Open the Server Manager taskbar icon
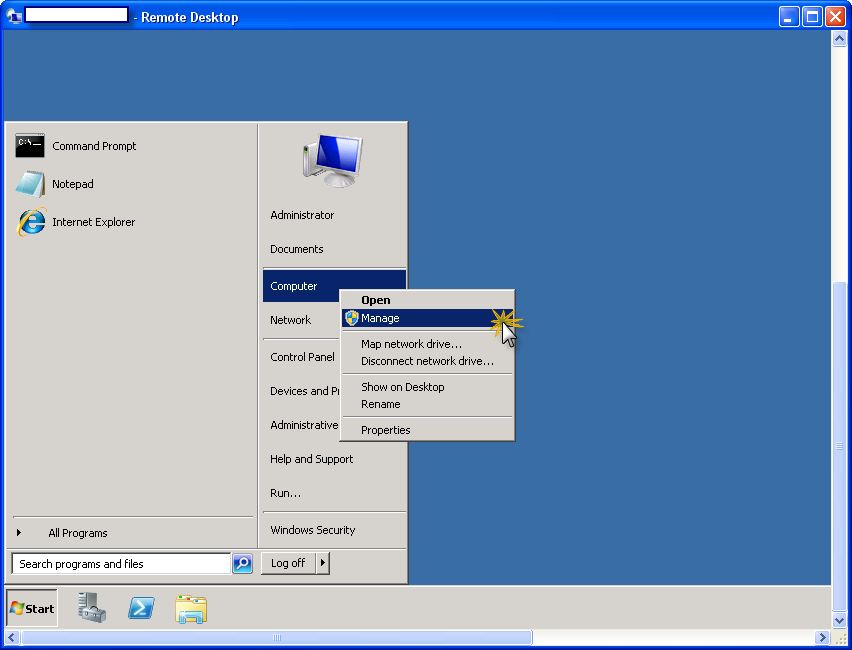Viewport: 852px width, 650px height. pos(91,608)
